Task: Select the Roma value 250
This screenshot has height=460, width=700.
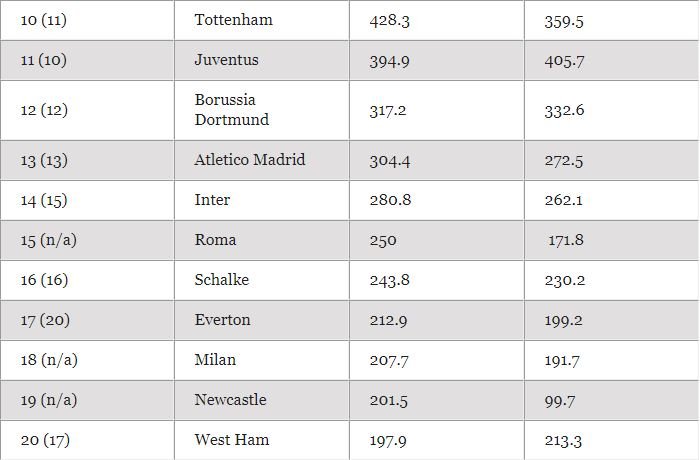Action: pyautogui.click(x=383, y=240)
